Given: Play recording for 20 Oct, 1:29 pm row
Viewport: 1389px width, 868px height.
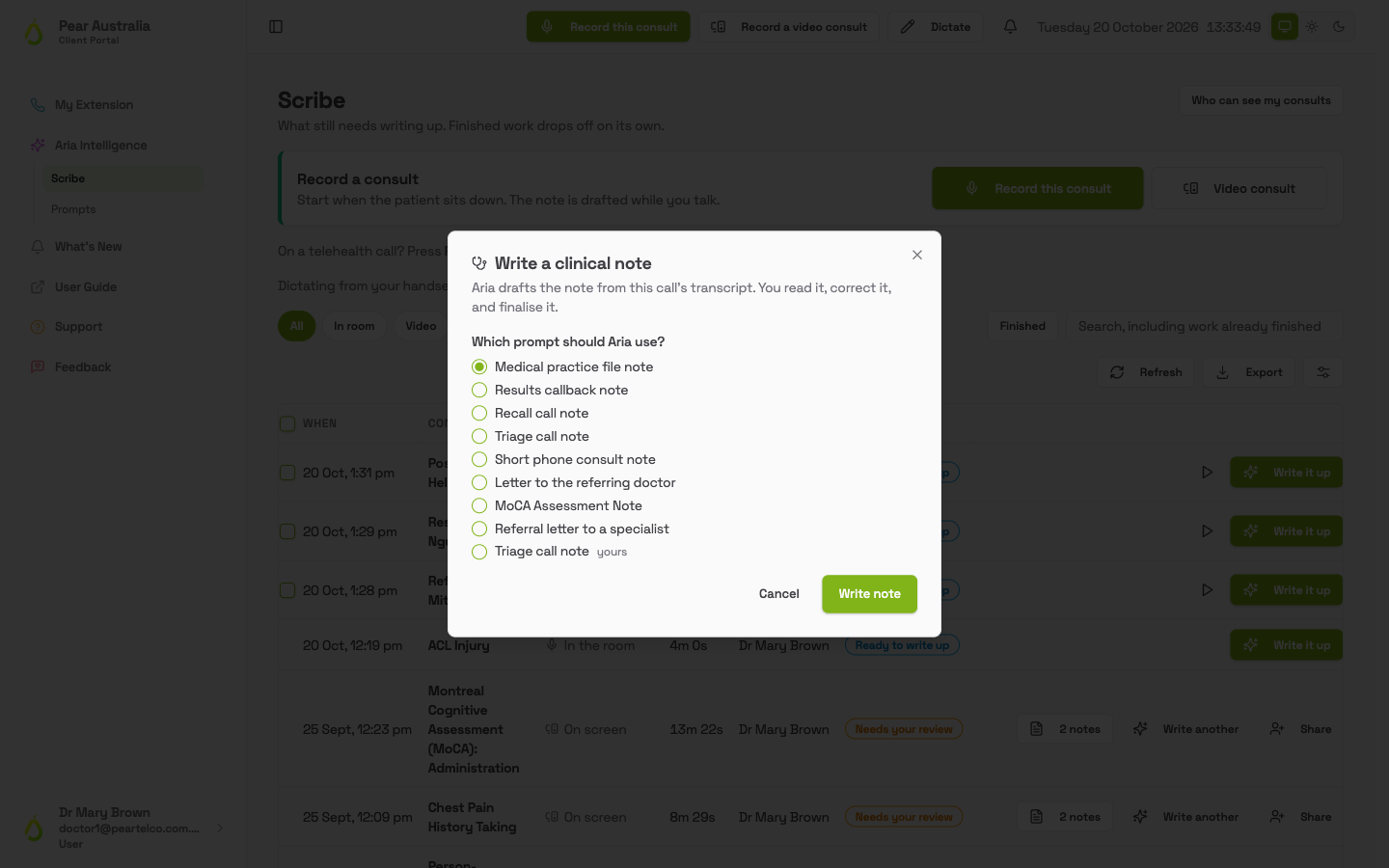Looking at the screenshot, I should 1207,531.
